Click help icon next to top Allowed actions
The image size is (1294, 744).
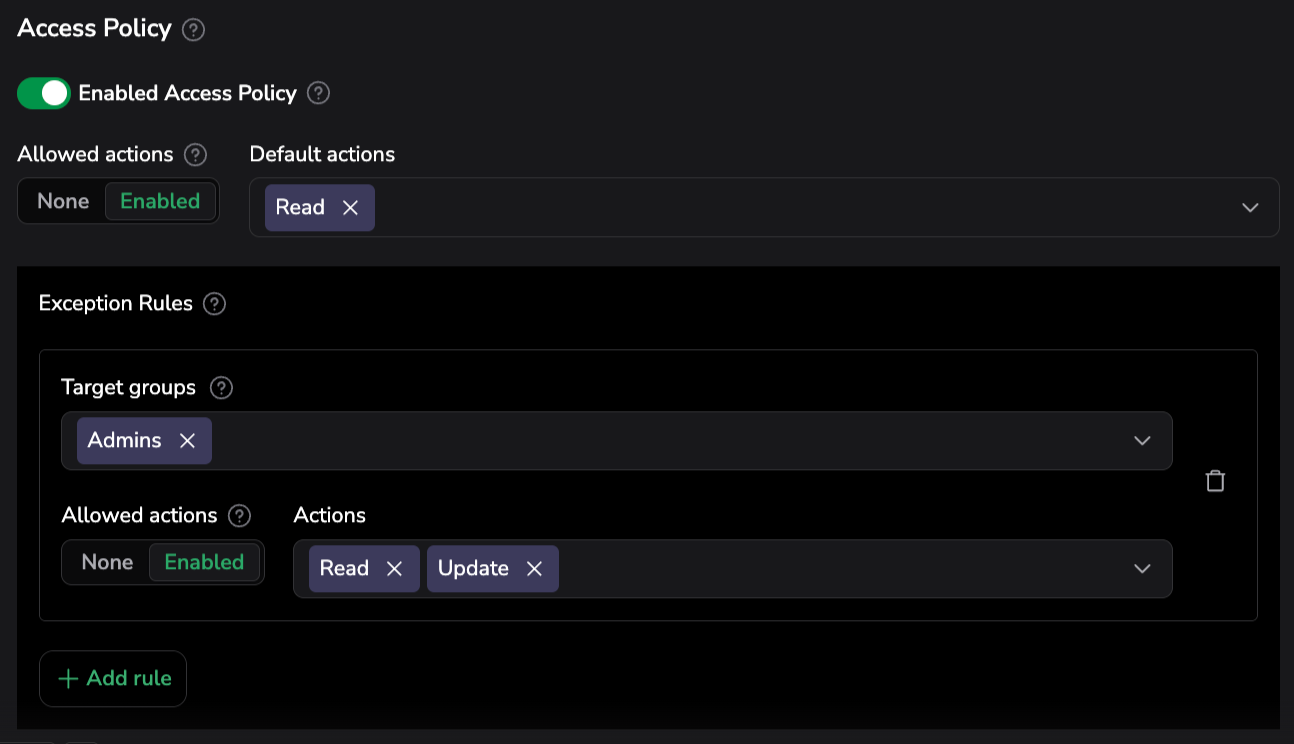coord(196,155)
